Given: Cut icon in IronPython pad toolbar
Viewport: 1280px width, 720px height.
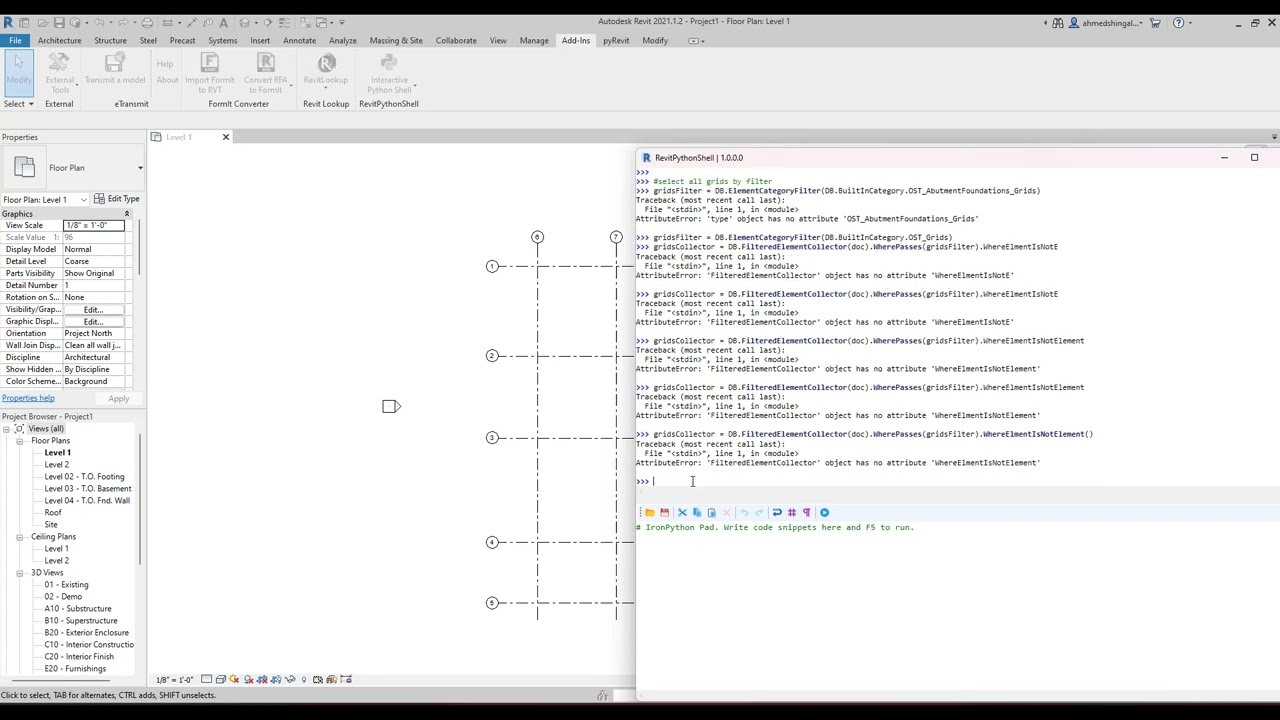Looking at the screenshot, I should coord(682,512).
